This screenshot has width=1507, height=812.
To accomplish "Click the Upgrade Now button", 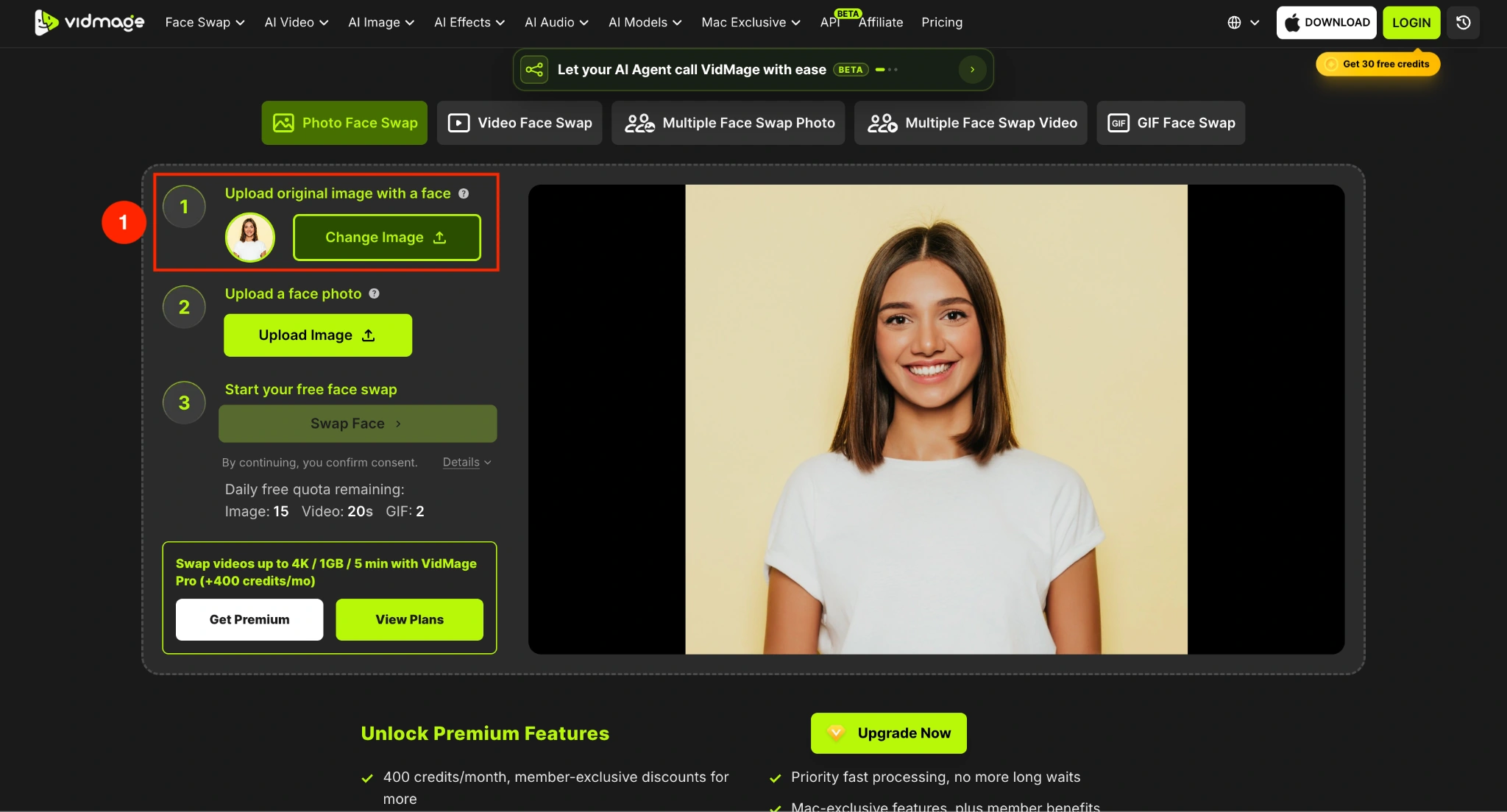I will pos(889,733).
